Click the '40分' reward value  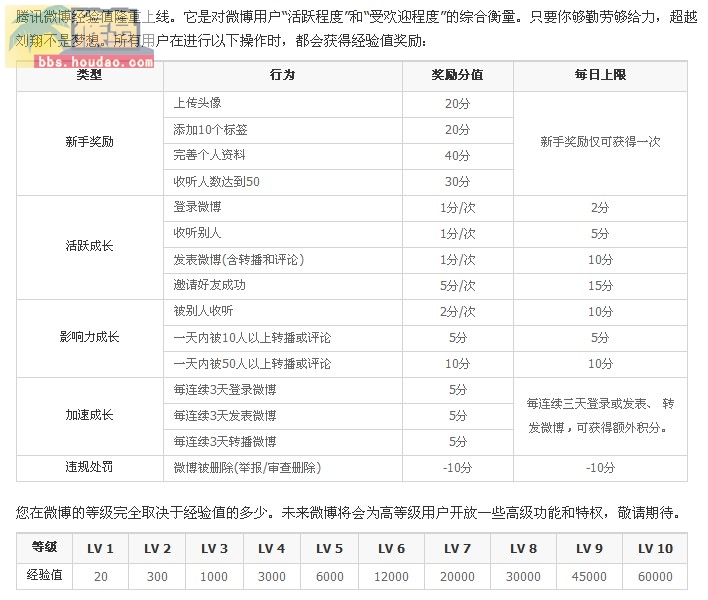pyautogui.click(x=457, y=156)
